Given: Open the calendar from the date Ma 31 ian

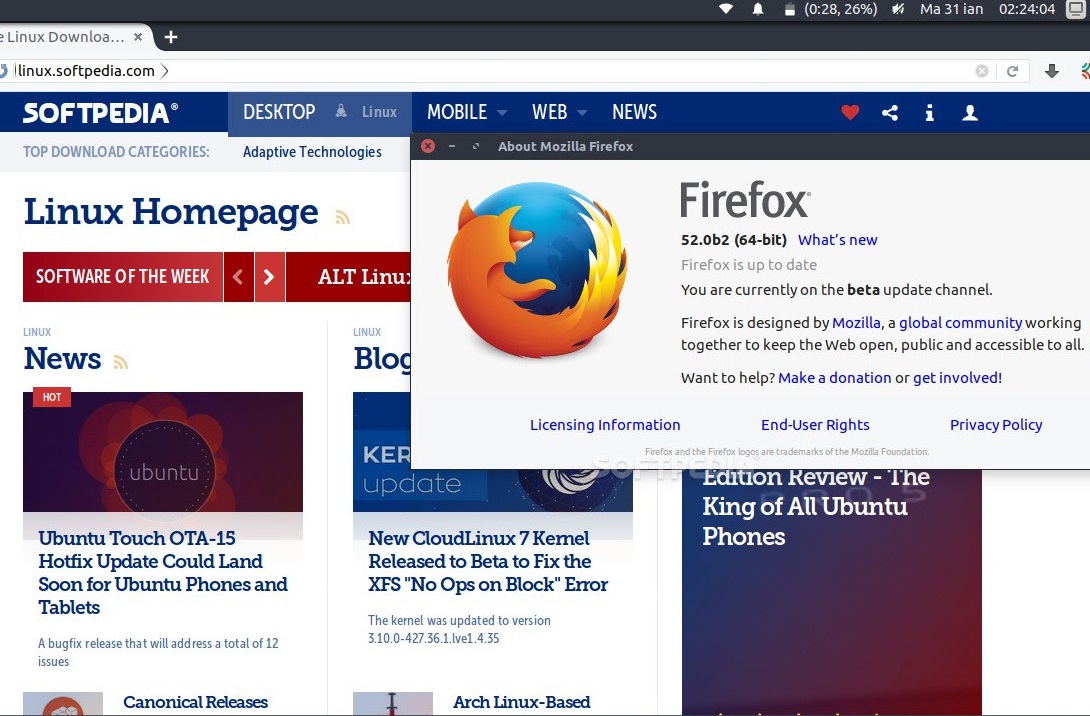Looking at the screenshot, I should [951, 9].
